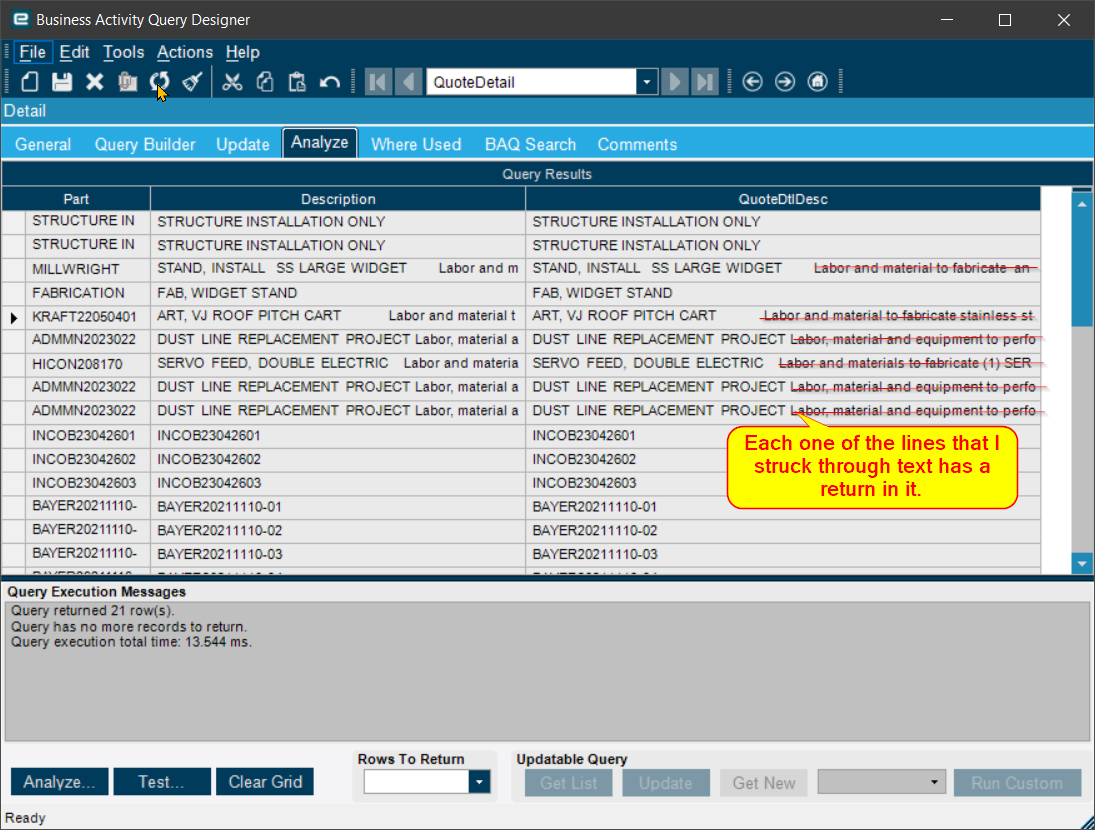
Task: Open the Rows To Return dropdown
Action: 479,782
